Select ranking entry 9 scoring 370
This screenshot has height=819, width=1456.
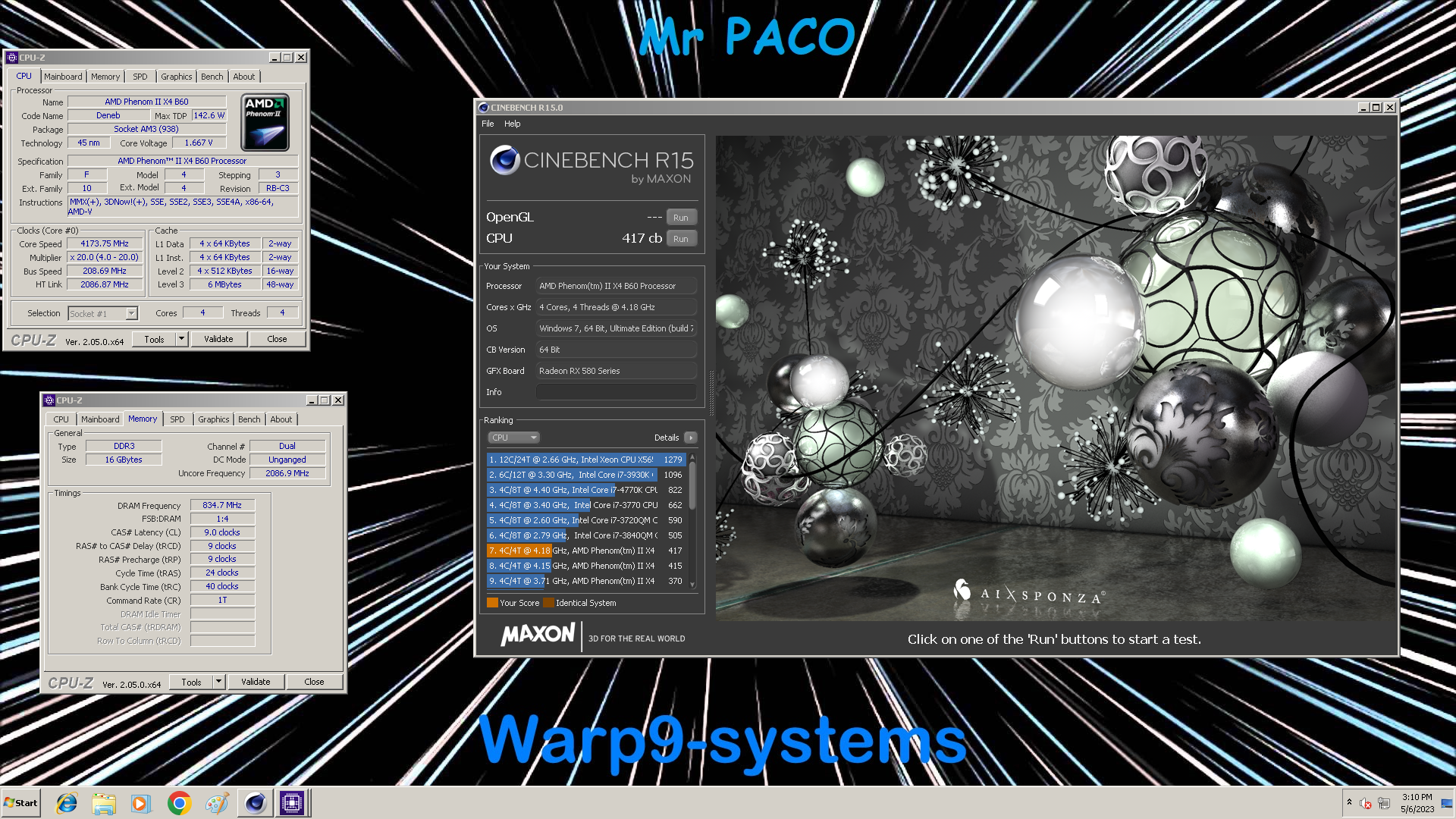(x=586, y=581)
